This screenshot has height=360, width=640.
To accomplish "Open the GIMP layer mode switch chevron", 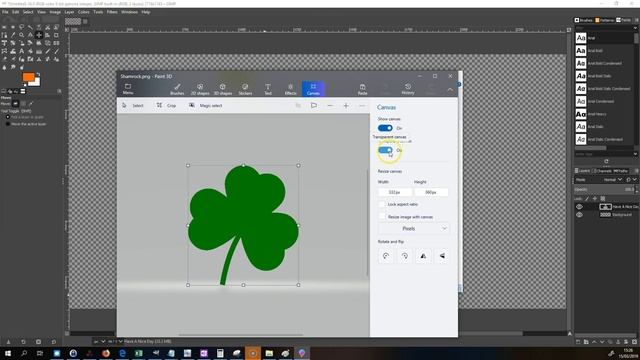I will (x=635, y=180).
